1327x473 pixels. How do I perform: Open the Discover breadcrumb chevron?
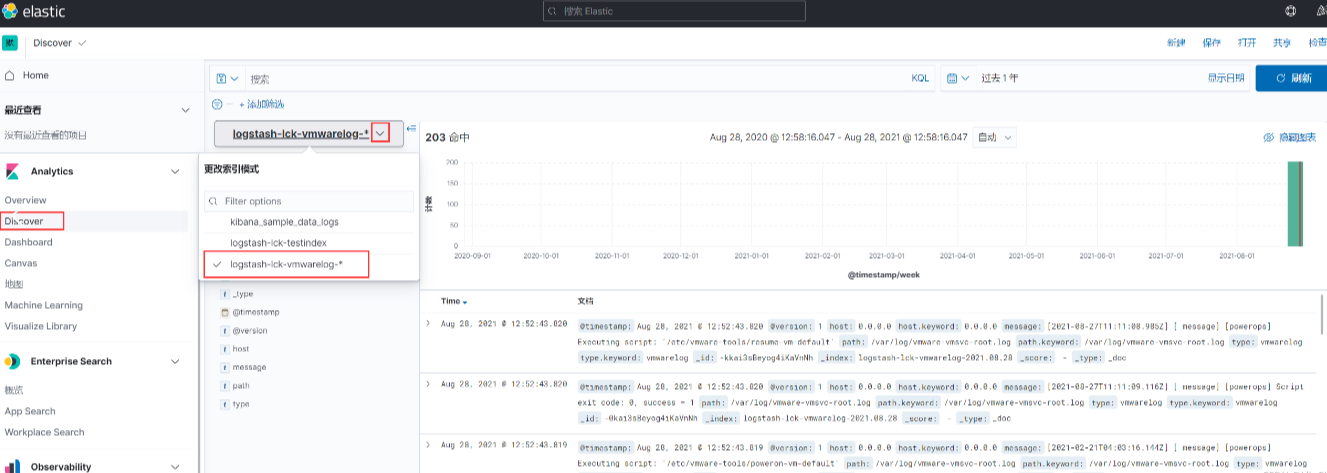pyautogui.click(x=82, y=43)
